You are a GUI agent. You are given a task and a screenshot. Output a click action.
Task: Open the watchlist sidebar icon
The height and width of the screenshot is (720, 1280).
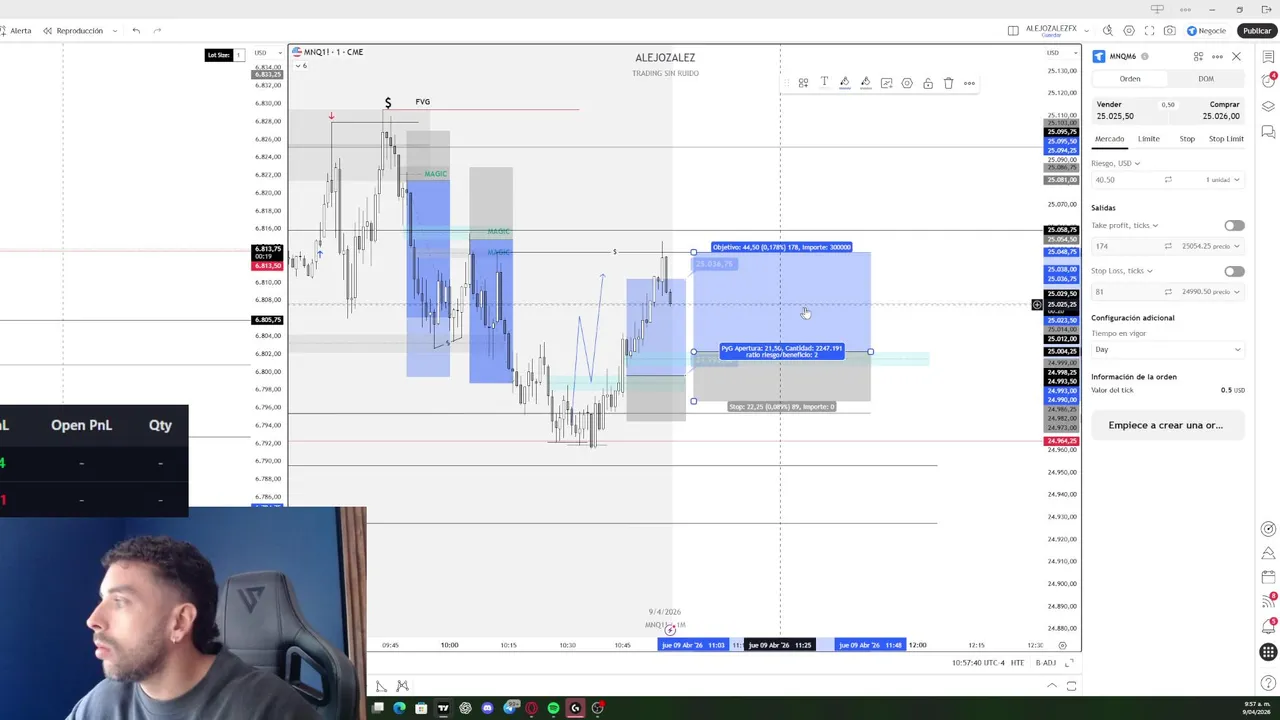1268,56
